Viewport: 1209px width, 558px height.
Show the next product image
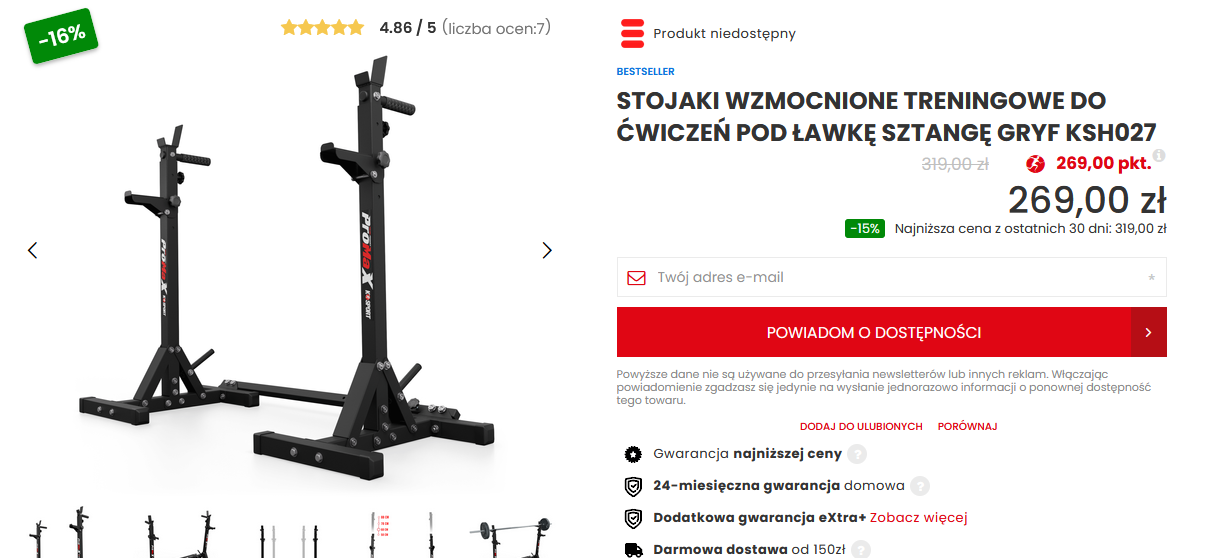[547, 250]
